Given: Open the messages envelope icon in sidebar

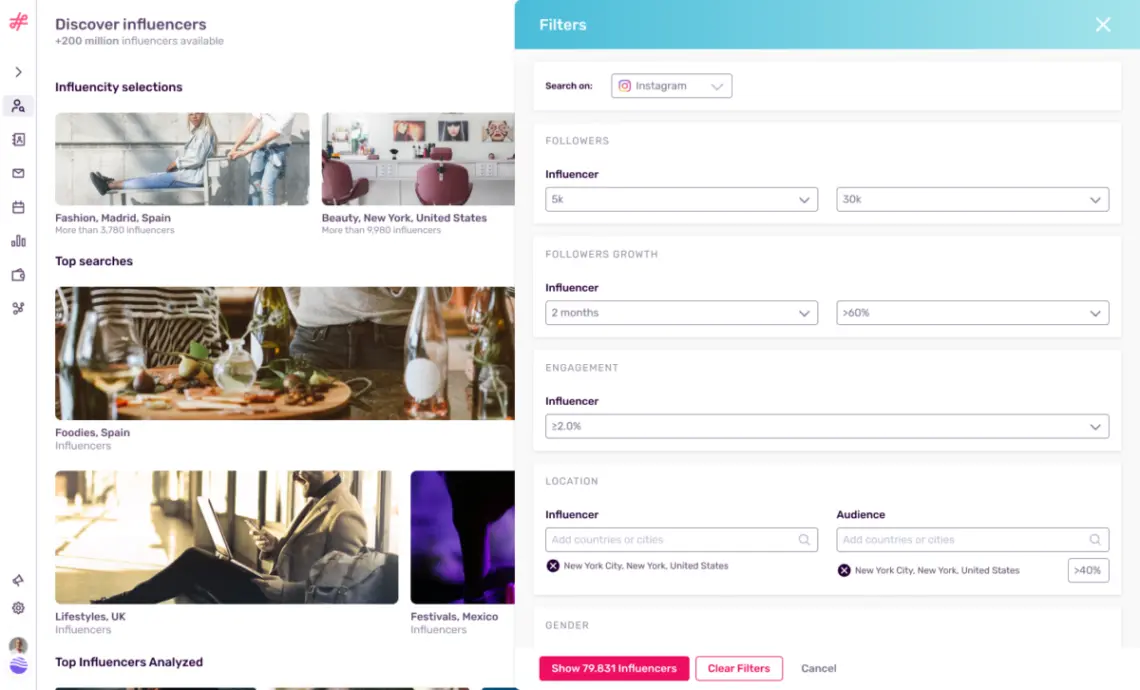Looking at the screenshot, I should (18, 173).
